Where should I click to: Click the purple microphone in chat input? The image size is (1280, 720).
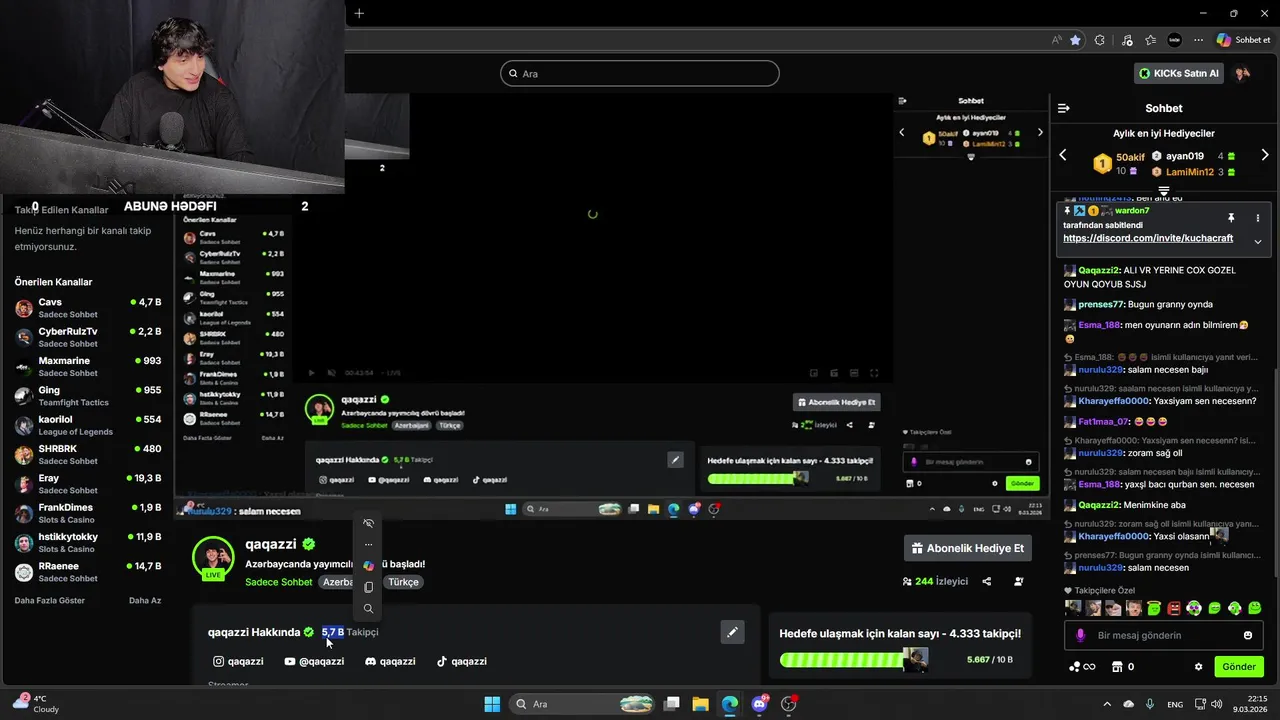click(x=1080, y=635)
